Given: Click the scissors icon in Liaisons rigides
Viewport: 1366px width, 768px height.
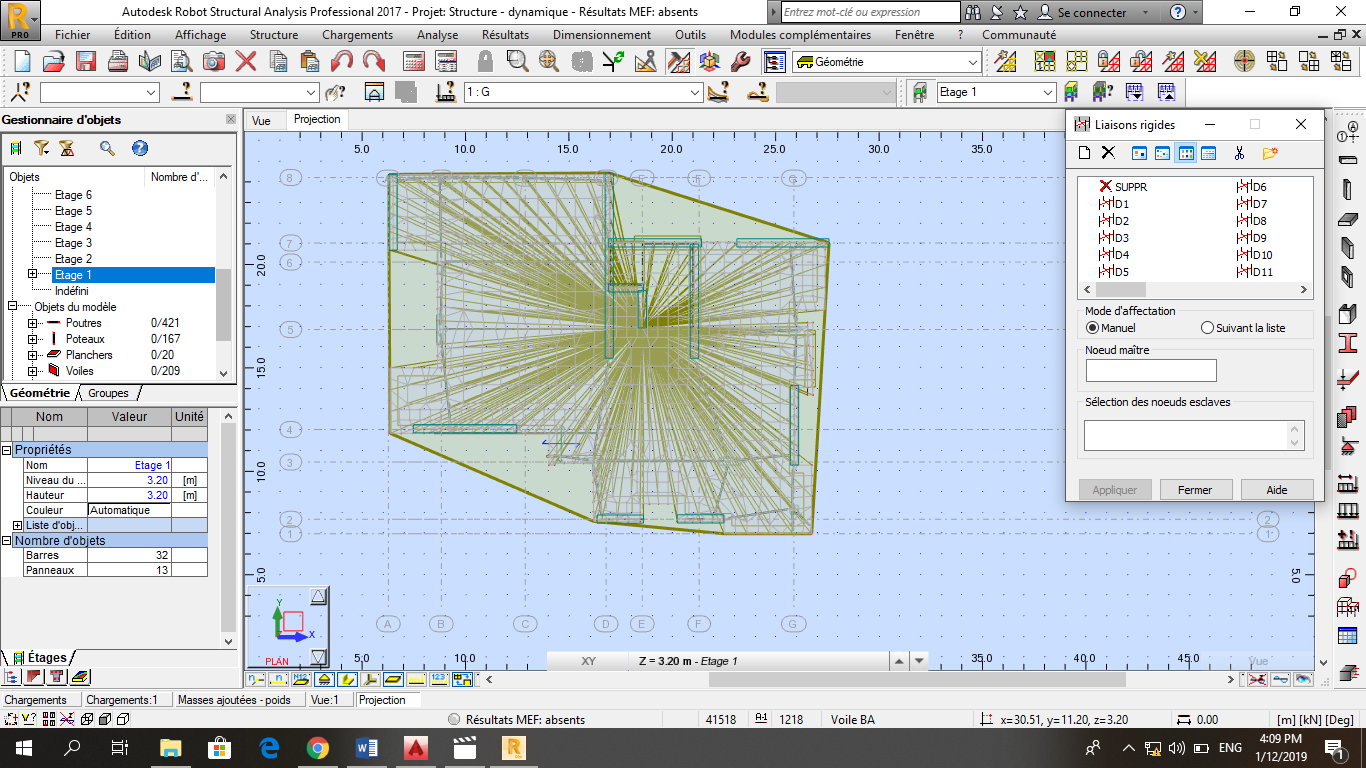Looking at the screenshot, I should click(1239, 153).
